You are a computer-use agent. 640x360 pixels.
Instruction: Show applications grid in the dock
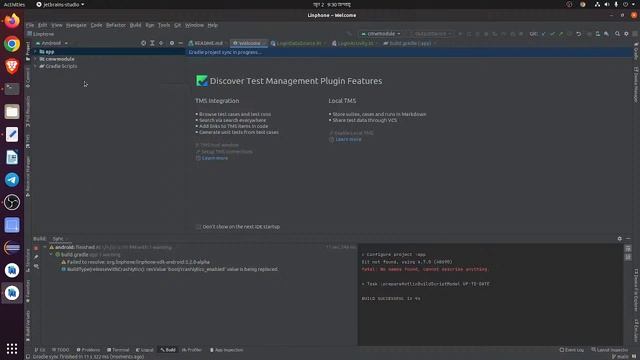12,348
